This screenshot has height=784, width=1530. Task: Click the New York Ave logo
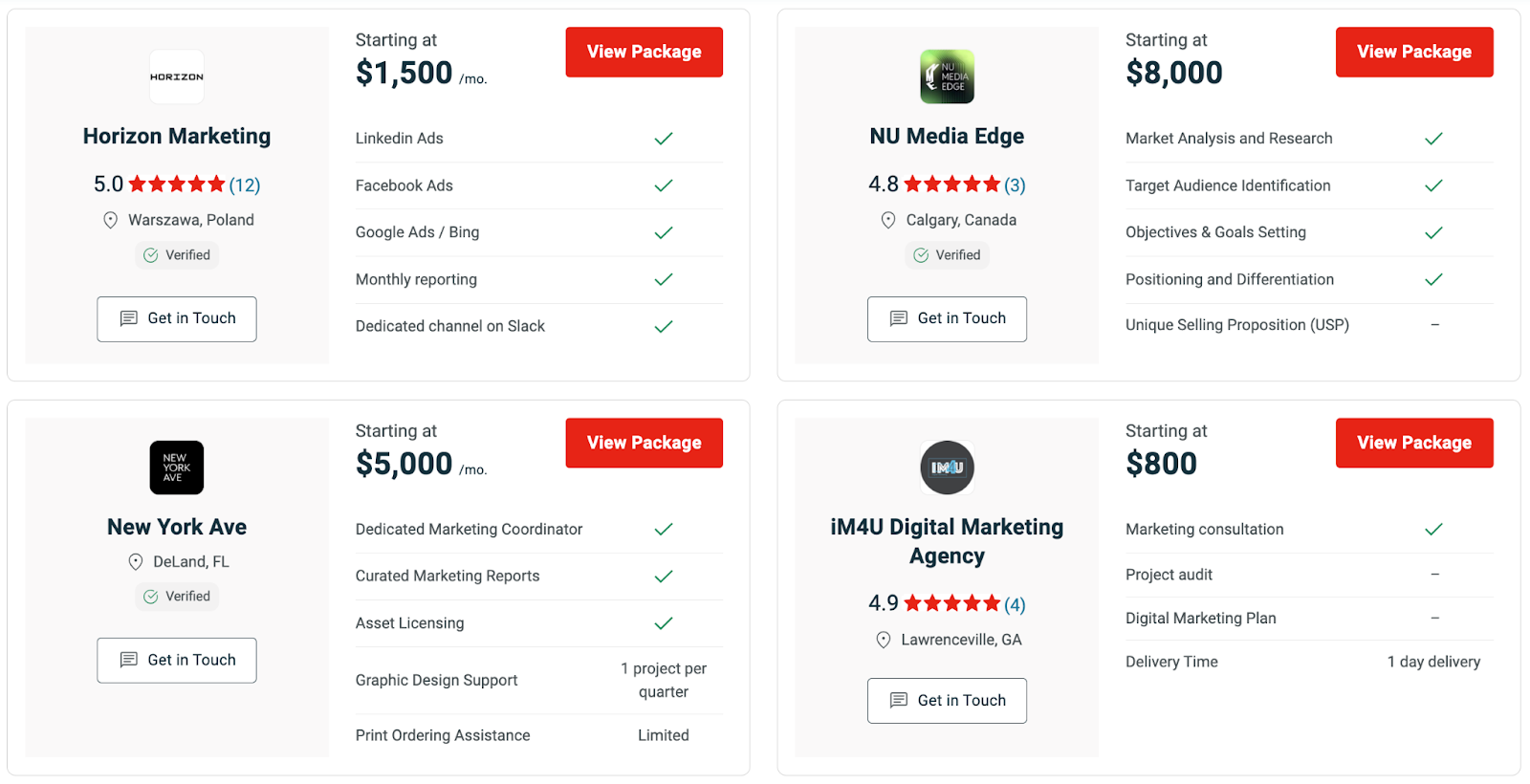pos(176,468)
